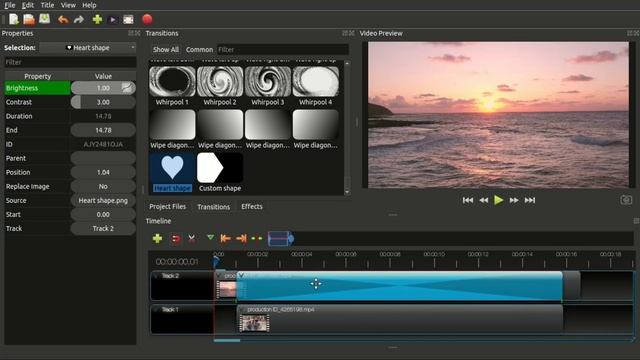Image resolution: width=640 pixels, height=360 pixels.
Task: Center the timeline on the playhead
Action: (257, 238)
